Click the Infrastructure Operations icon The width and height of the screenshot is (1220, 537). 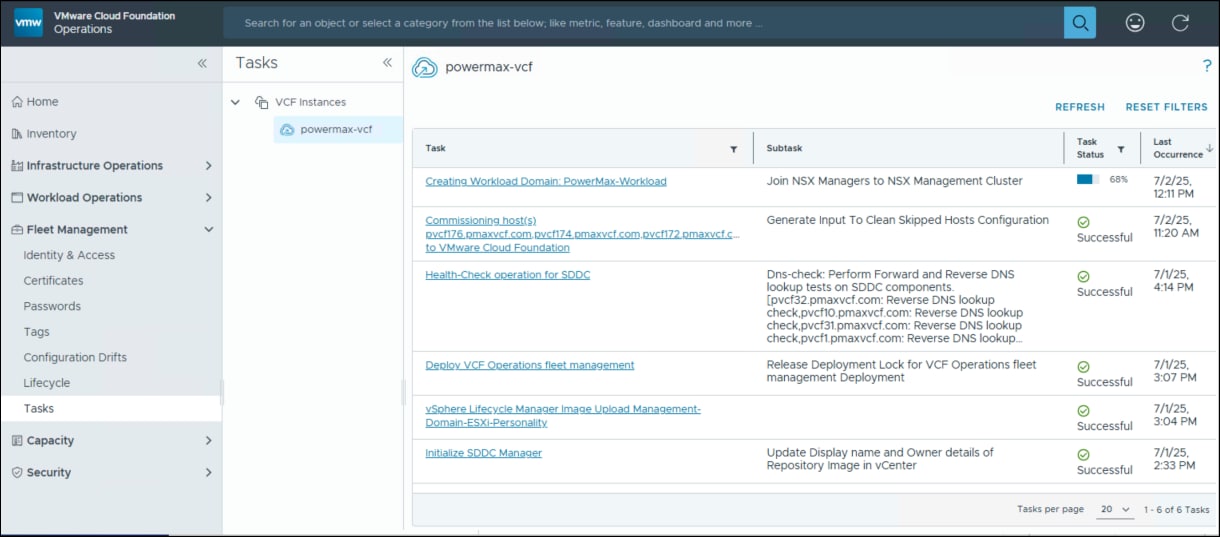click(x=17, y=166)
